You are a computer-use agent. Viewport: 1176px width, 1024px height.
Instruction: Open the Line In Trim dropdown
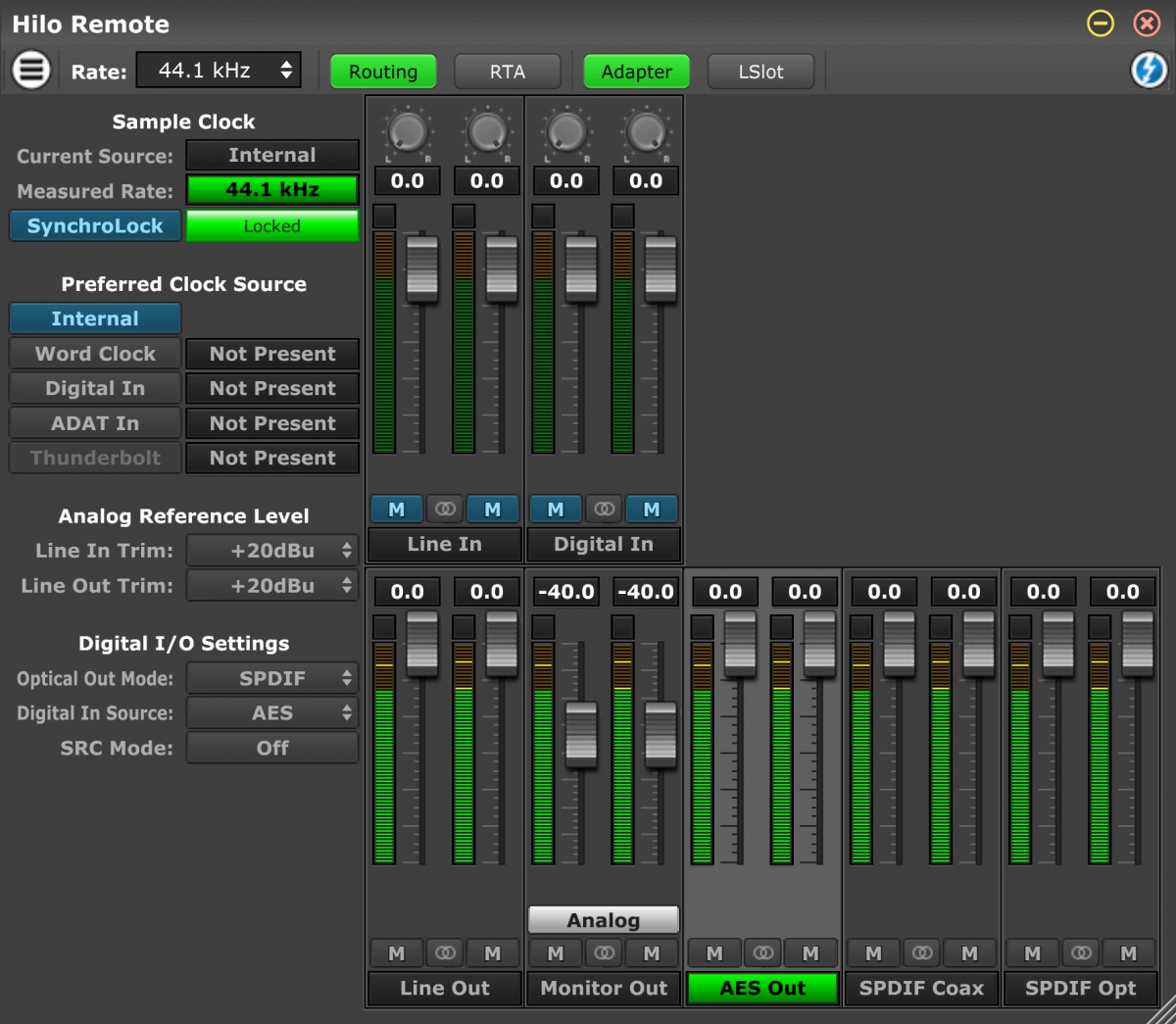point(271,550)
